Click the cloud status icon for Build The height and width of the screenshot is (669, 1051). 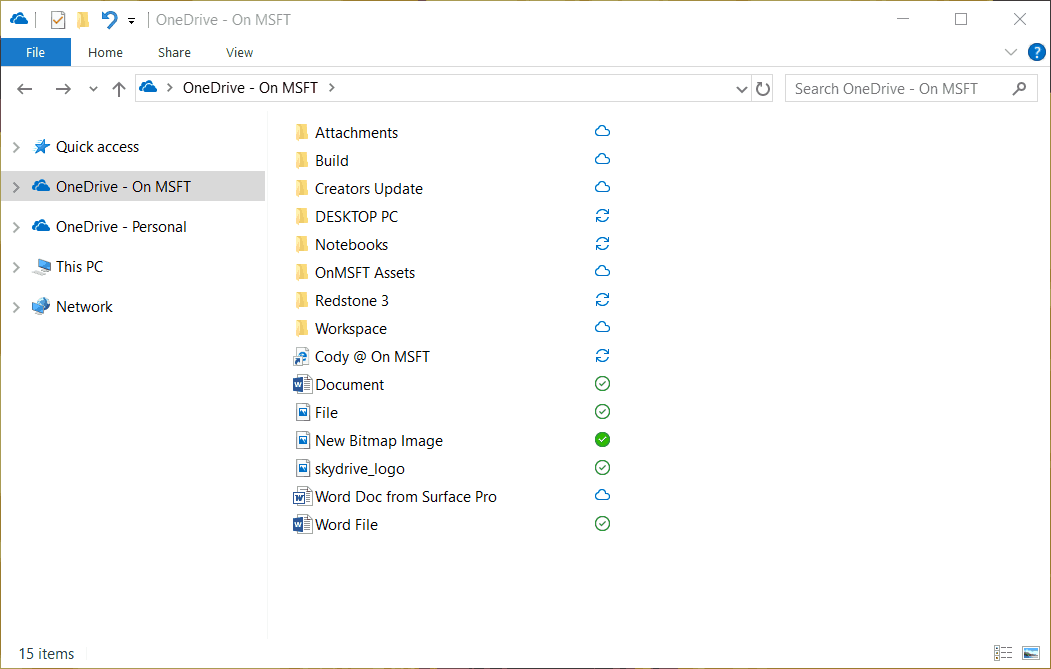click(603, 159)
